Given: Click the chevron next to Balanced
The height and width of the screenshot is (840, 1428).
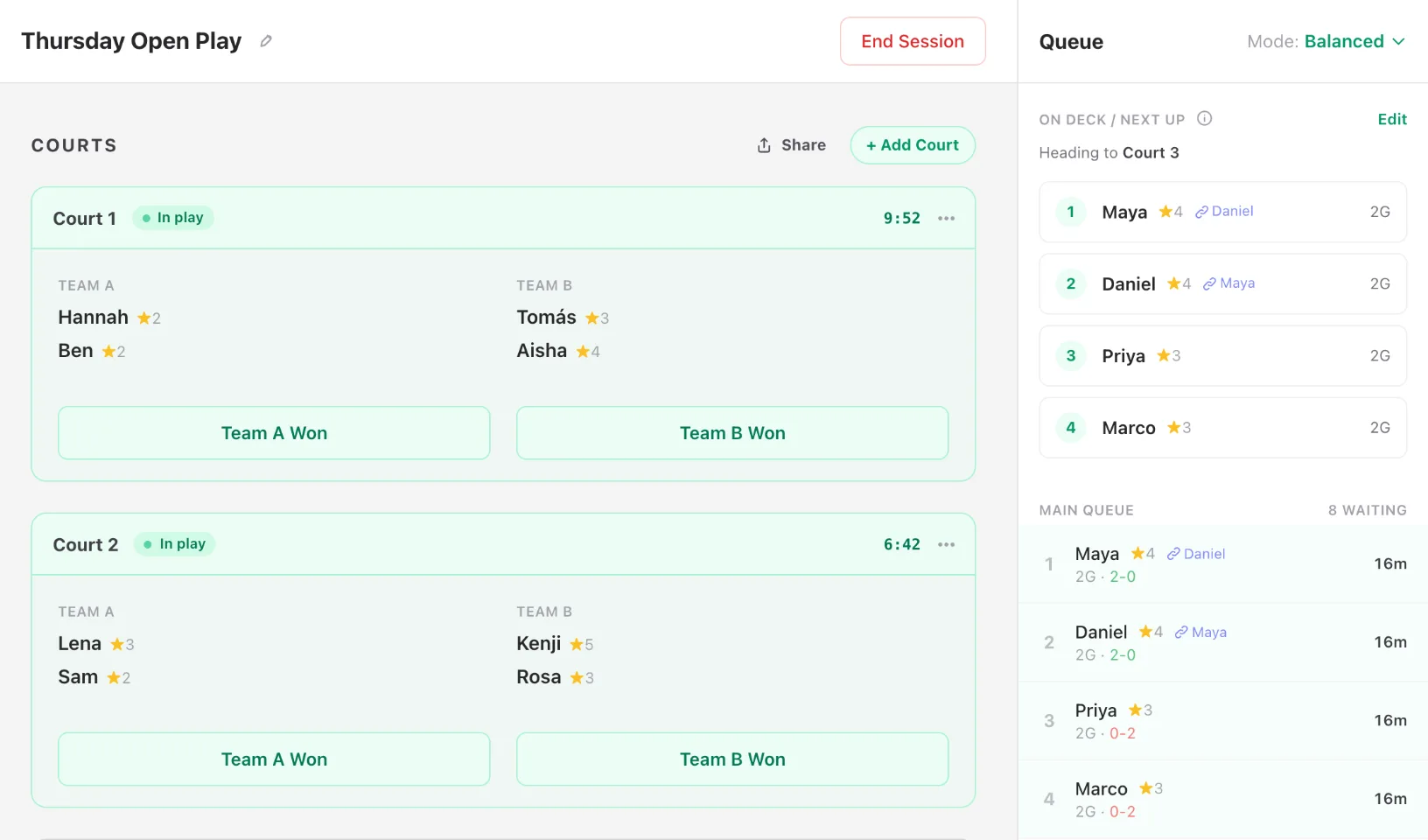Looking at the screenshot, I should click(1398, 41).
